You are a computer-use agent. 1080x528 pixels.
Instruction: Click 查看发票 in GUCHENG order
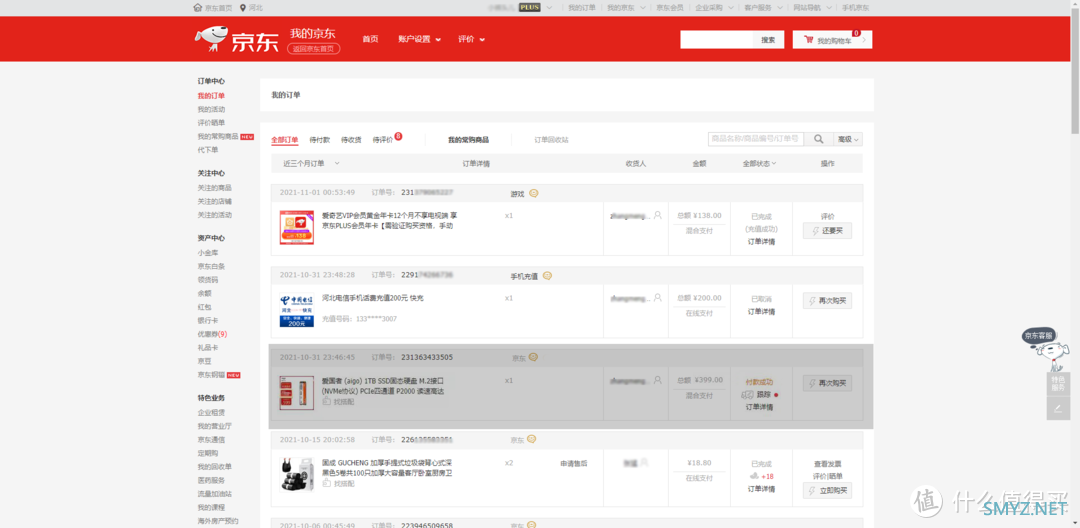point(827,463)
